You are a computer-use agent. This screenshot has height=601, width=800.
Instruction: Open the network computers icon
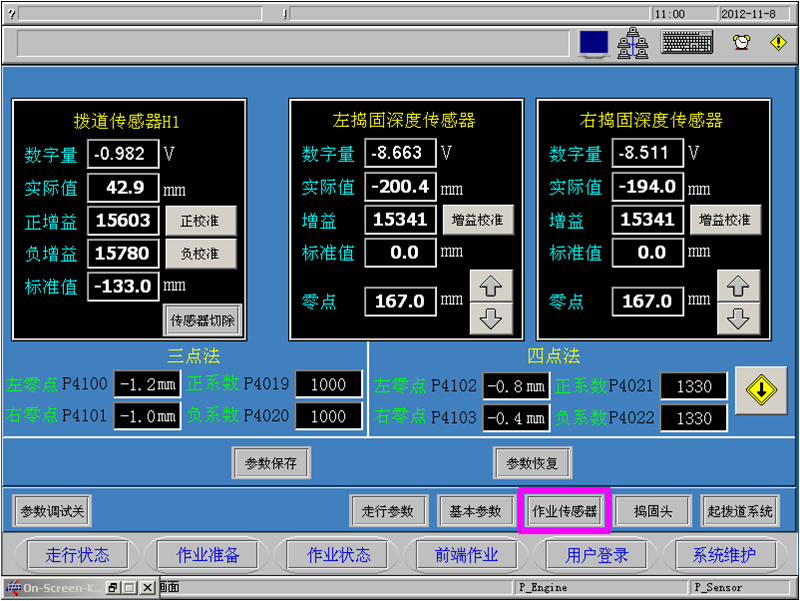[633, 43]
